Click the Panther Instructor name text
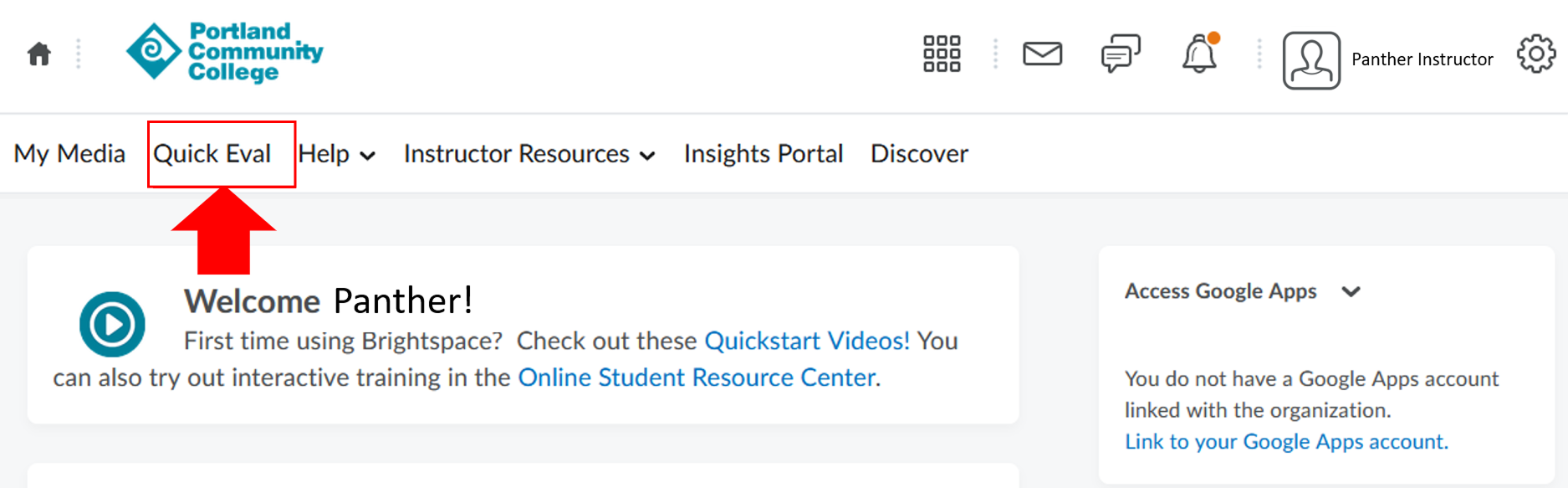 pos(1422,59)
